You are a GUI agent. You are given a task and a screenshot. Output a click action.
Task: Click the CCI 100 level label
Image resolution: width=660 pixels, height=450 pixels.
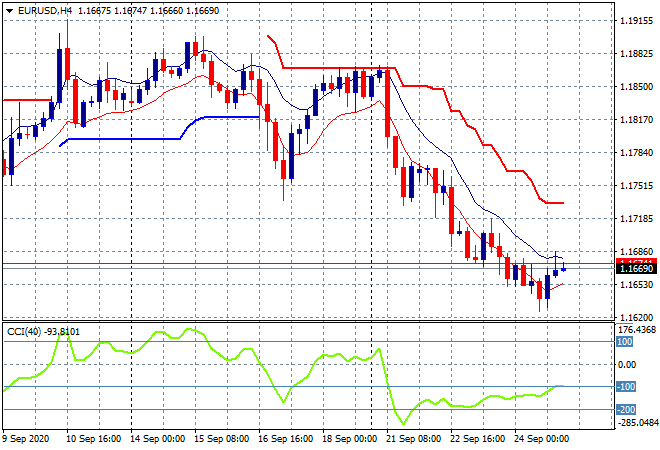(624, 342)
